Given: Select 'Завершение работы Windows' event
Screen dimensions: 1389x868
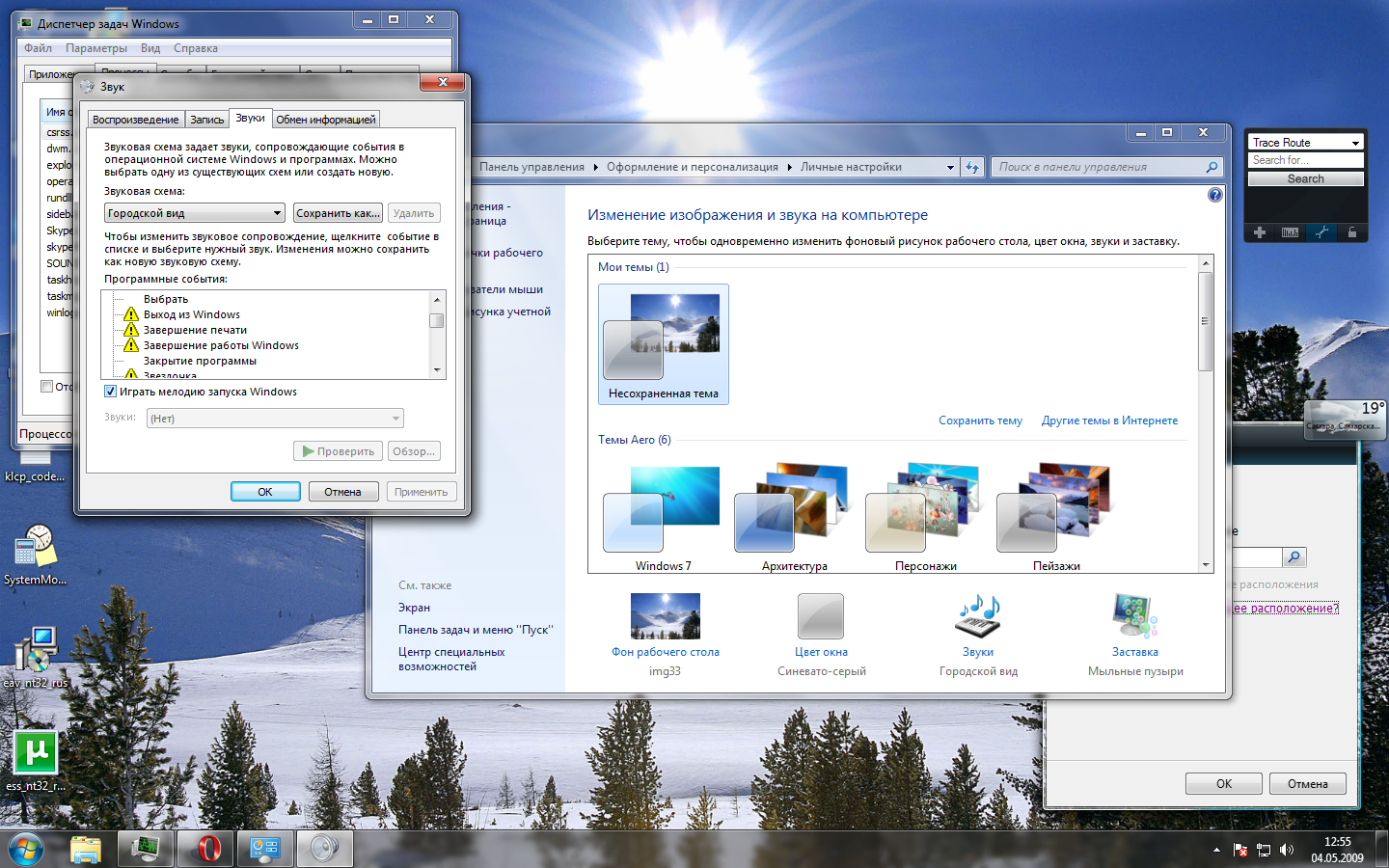Looking at the screenshot, I should pos(221,345).
